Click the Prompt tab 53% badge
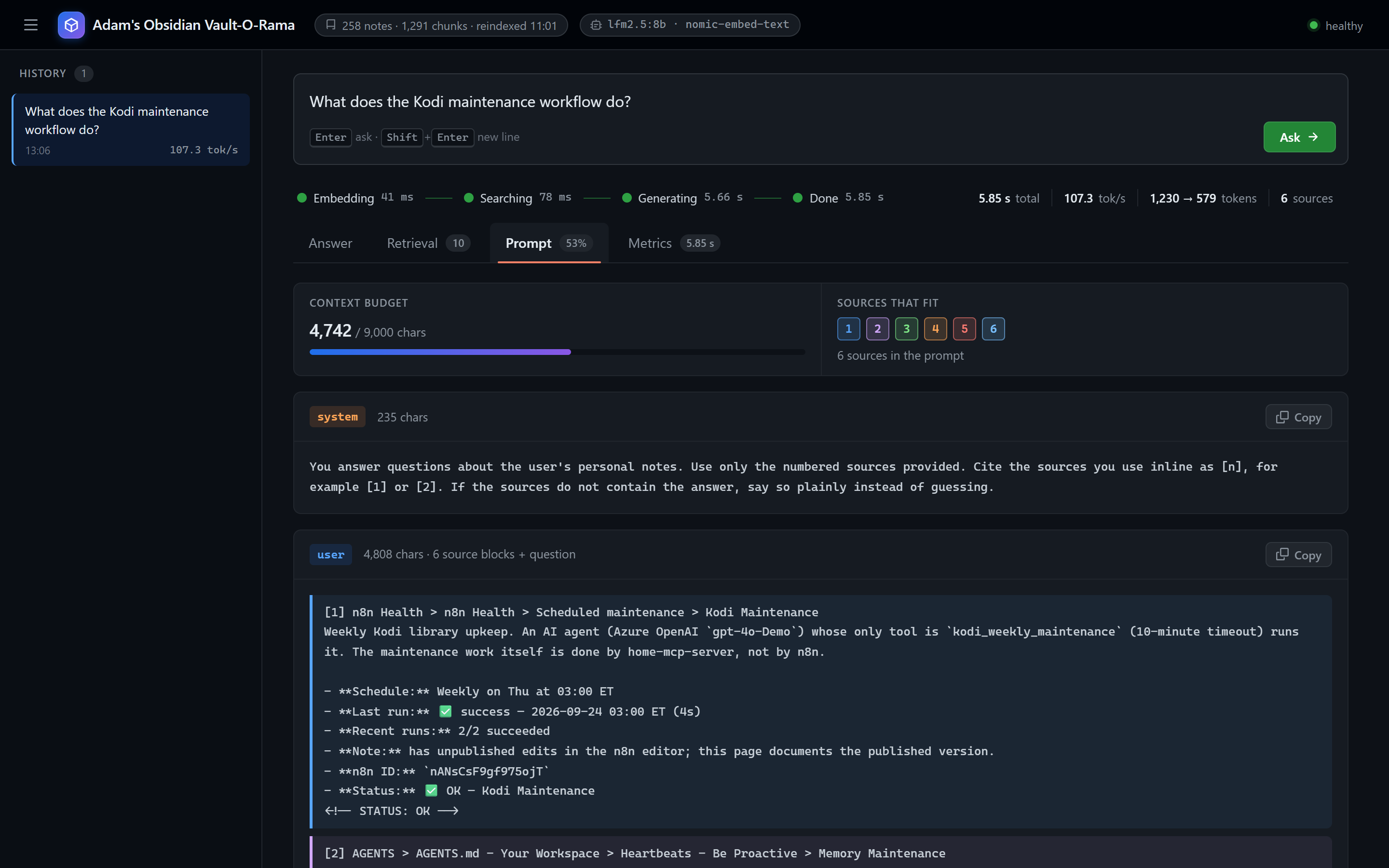 (x=576, y=244)
